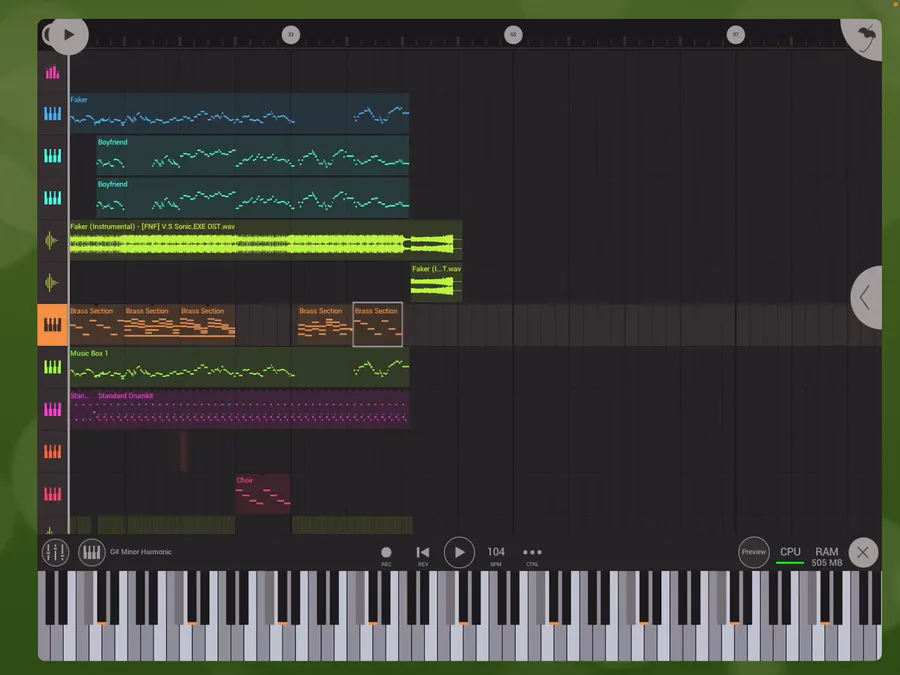Select the blue keys icon of Faker track
This screenshot has width=900, height=675.
pos(52,114)
